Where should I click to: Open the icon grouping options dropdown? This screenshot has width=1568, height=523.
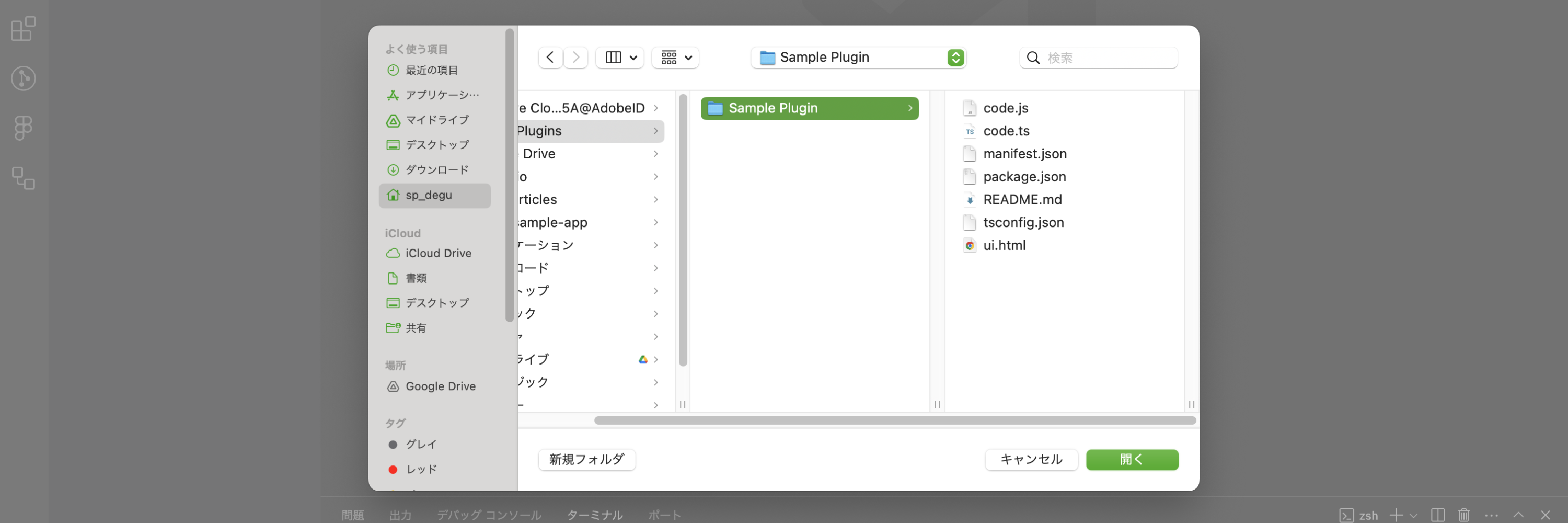tap(675, 57)
